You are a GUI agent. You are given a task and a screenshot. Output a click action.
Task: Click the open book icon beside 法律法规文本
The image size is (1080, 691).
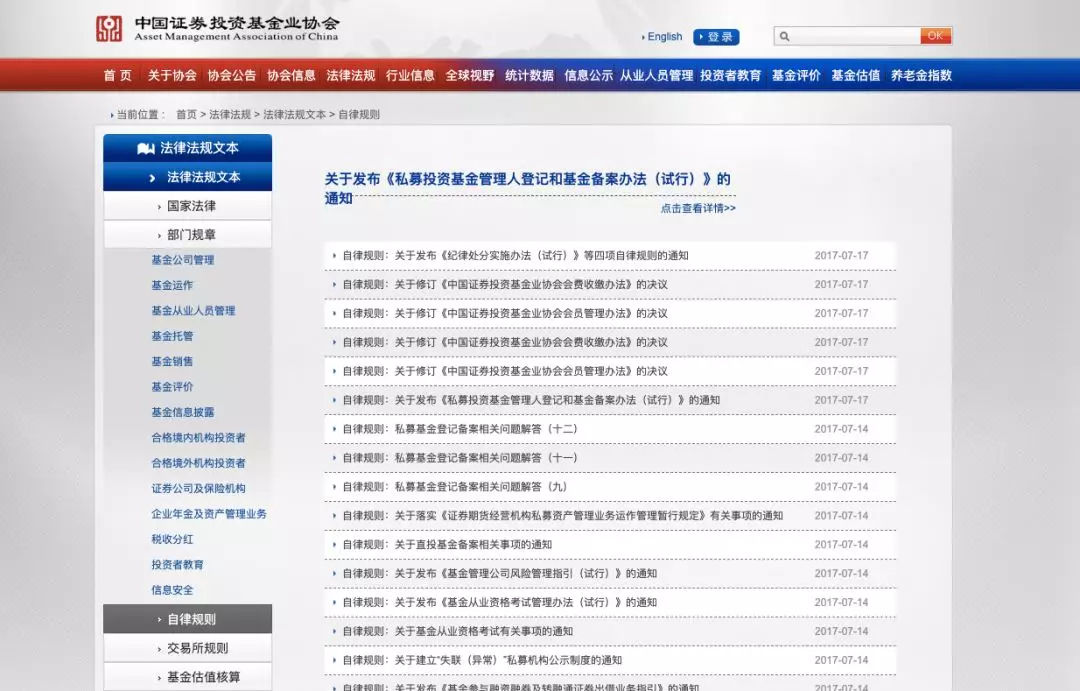click(145, 148)
